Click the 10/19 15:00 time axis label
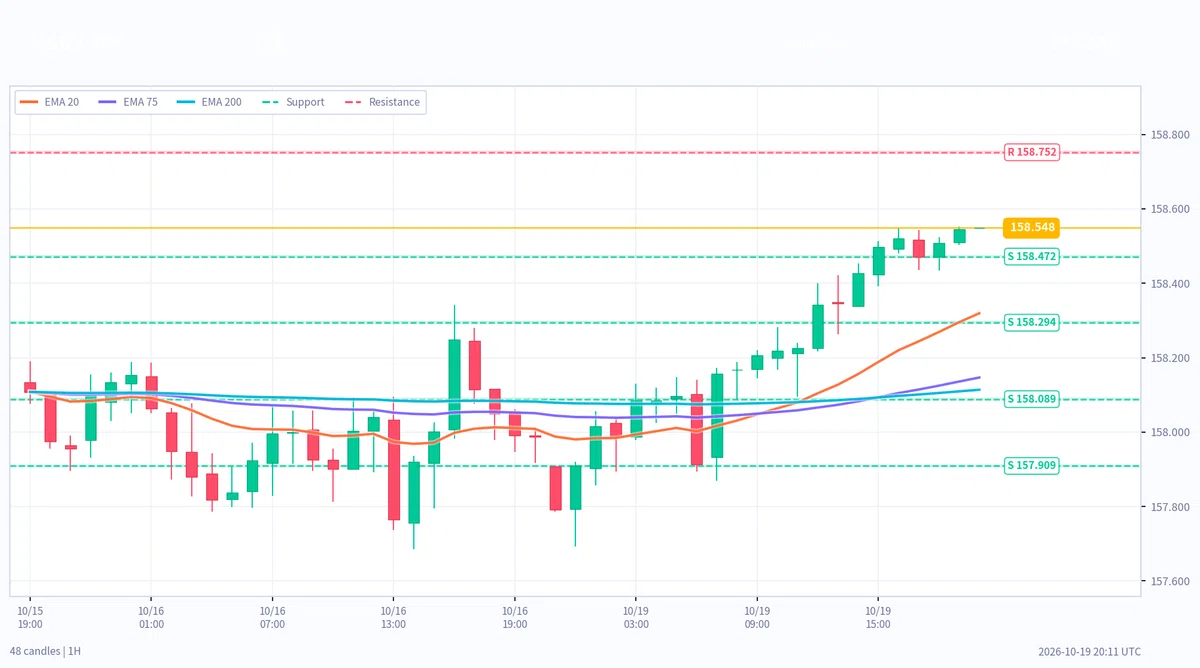1200x668 pixels. pyautogui.click(x=878, y=617)
